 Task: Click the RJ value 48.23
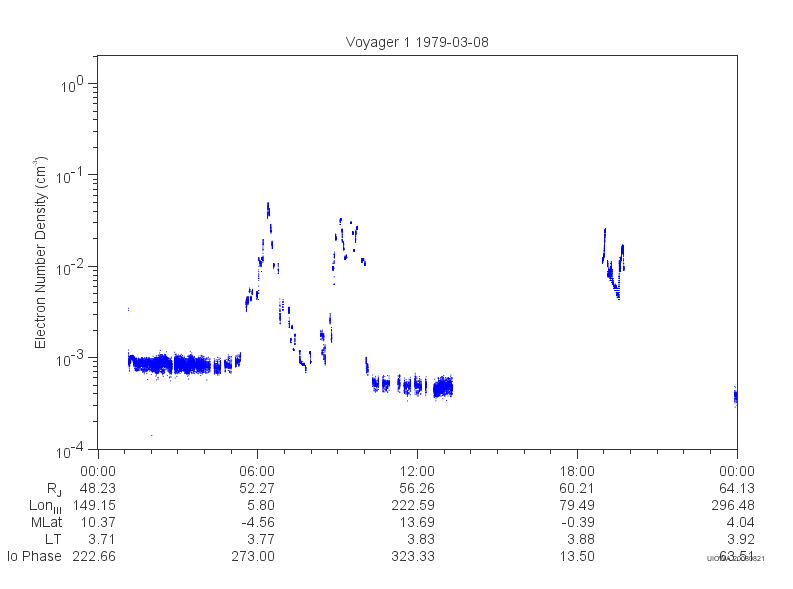tap(98, 488)
